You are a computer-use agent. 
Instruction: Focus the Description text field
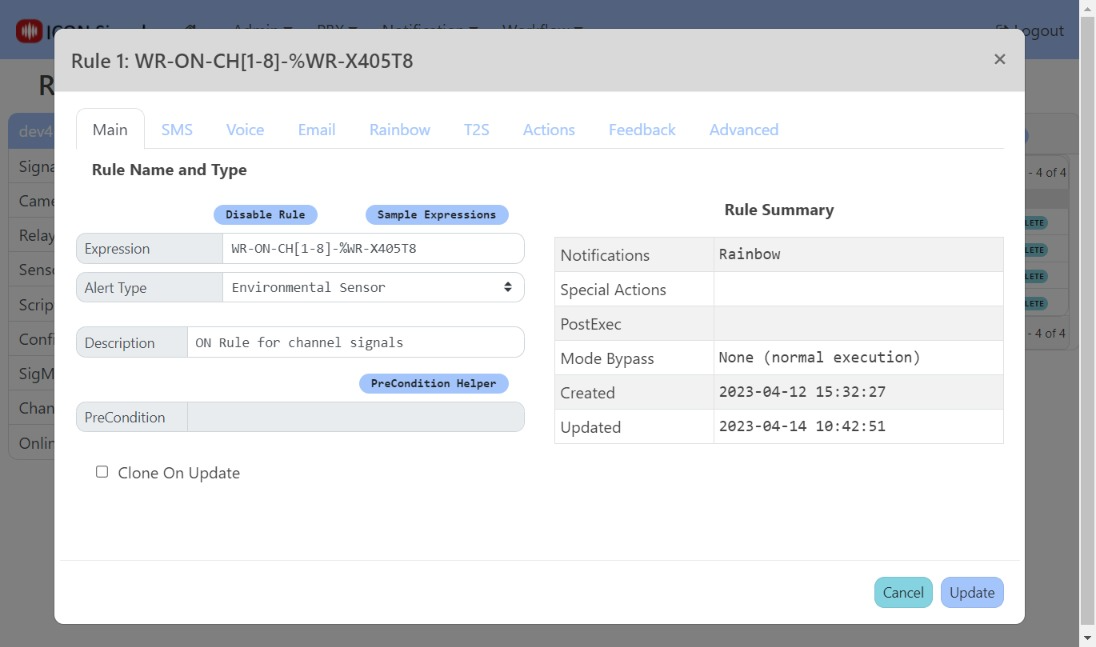click(355, 343)
